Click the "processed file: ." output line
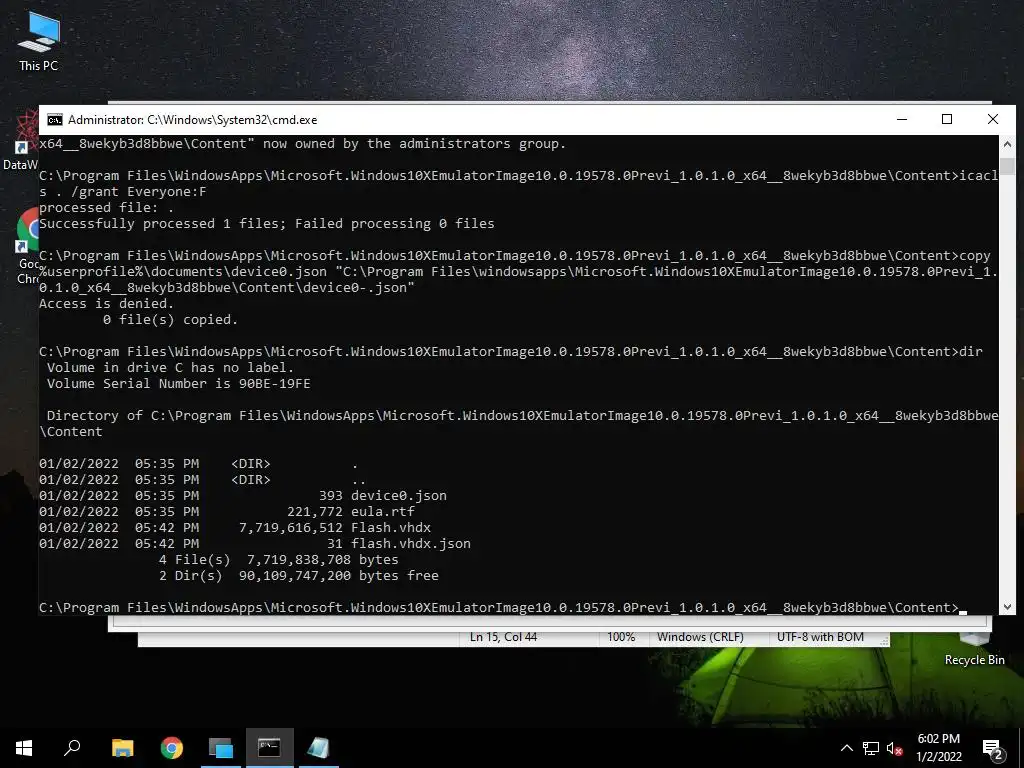The image size is (1024, 768). (106, 208)
